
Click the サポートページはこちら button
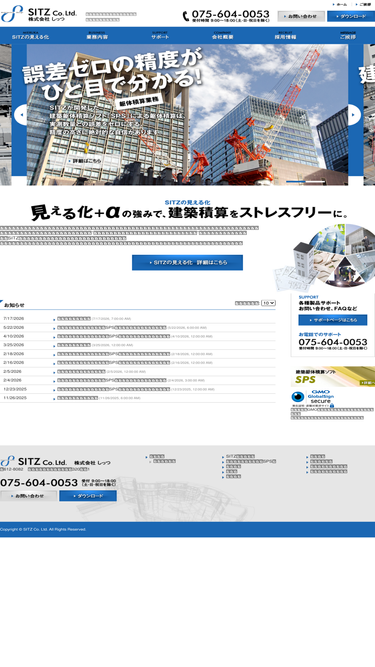point(332,320)
